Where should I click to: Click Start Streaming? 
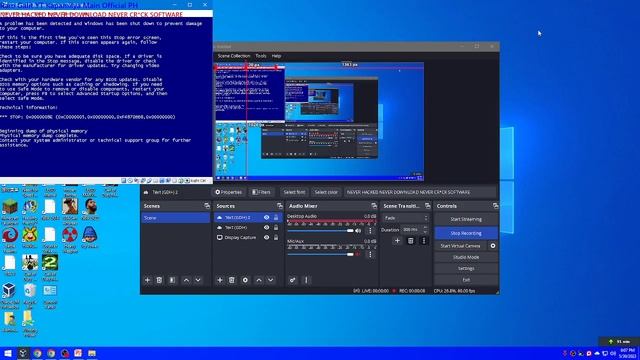pos(466,219)
